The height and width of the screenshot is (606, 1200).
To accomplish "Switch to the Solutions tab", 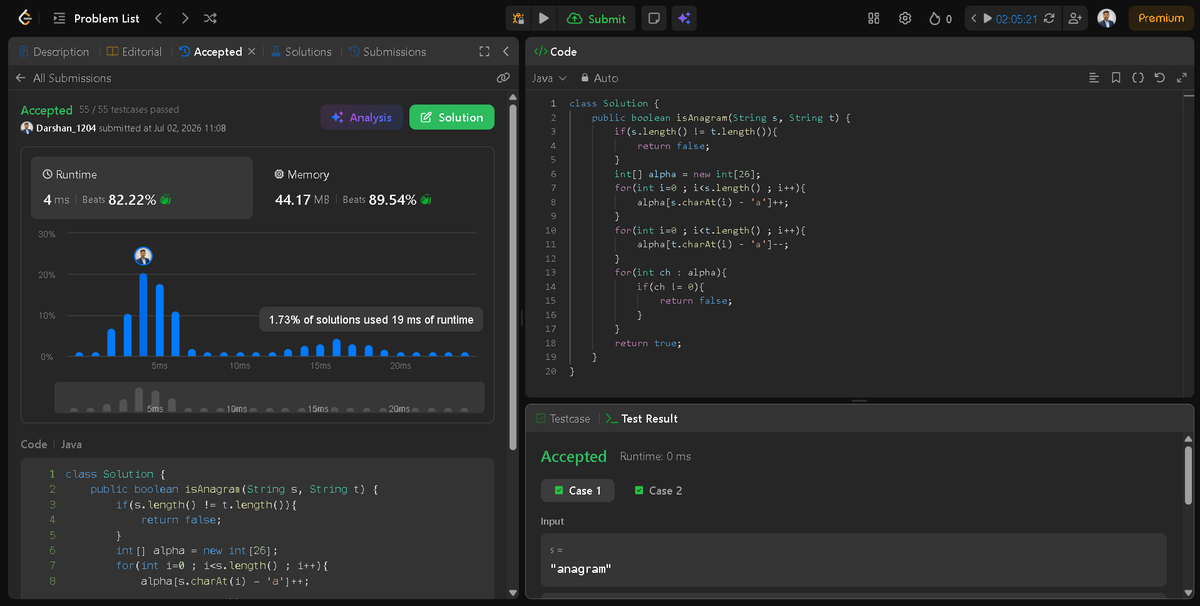I will (301, 52).
